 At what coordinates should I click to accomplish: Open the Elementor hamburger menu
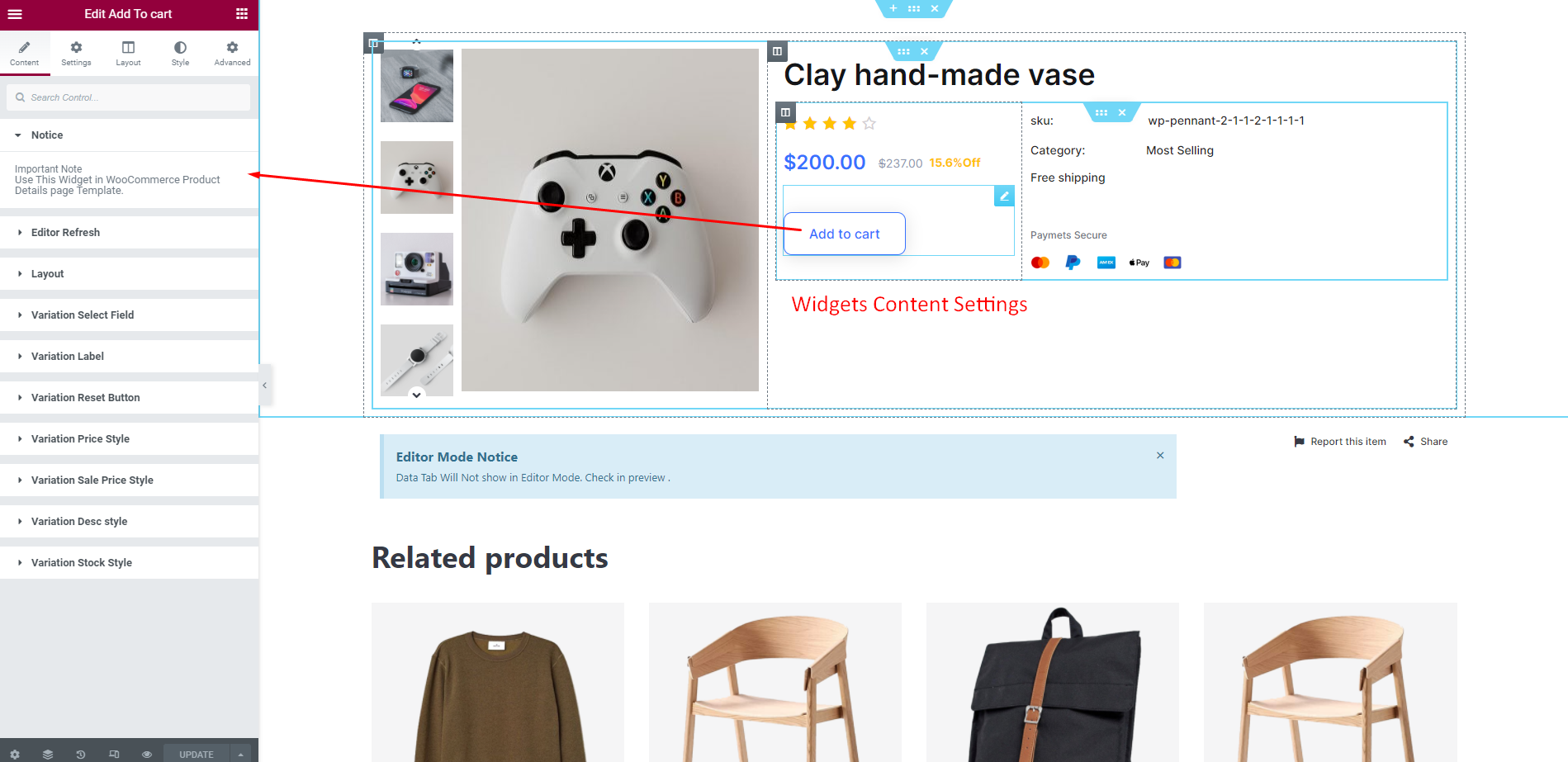click(x=15, y=14)
